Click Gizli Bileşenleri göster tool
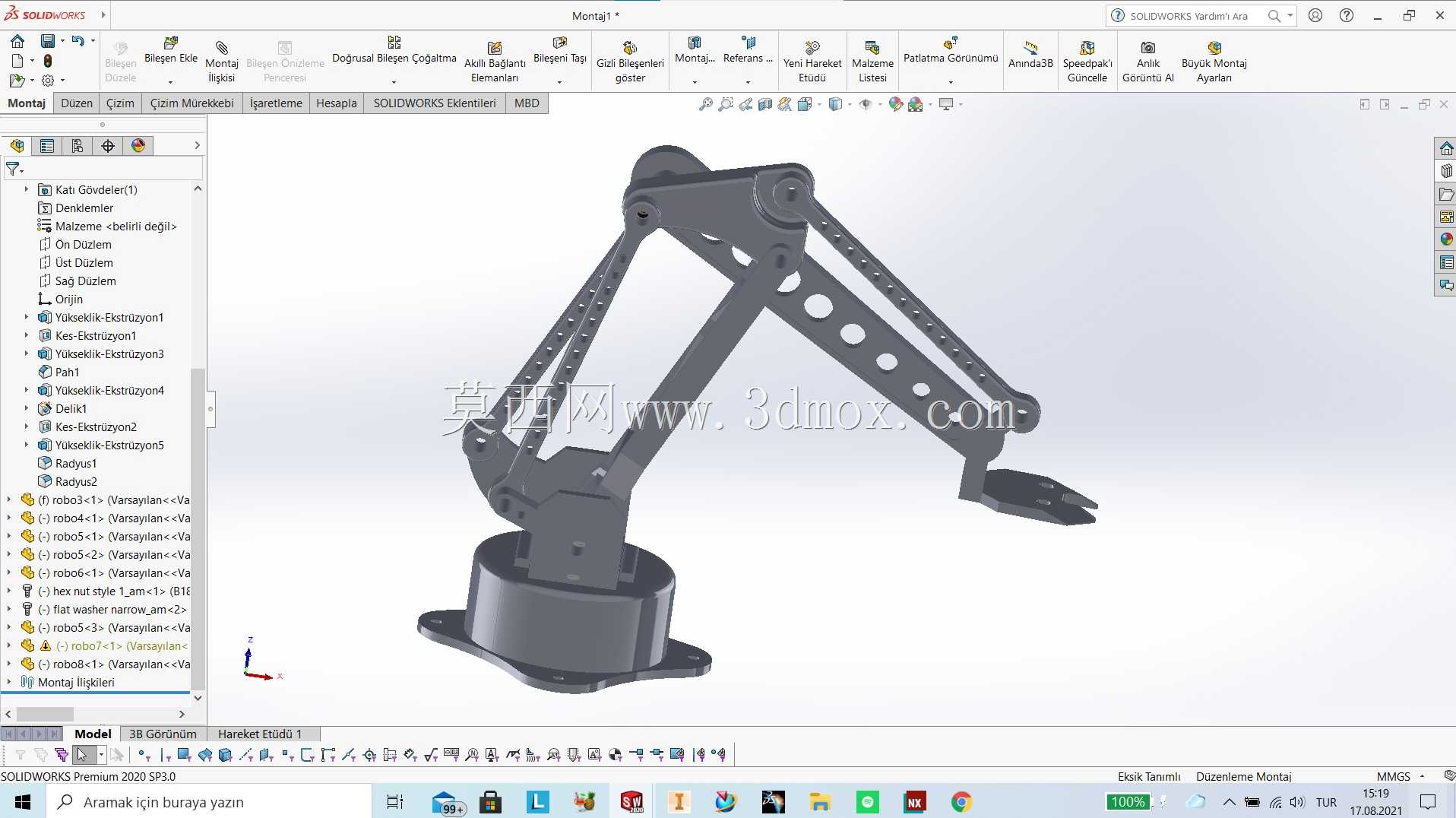The width and height of the screenshot is (1456, 818). [x=630, y=62]
